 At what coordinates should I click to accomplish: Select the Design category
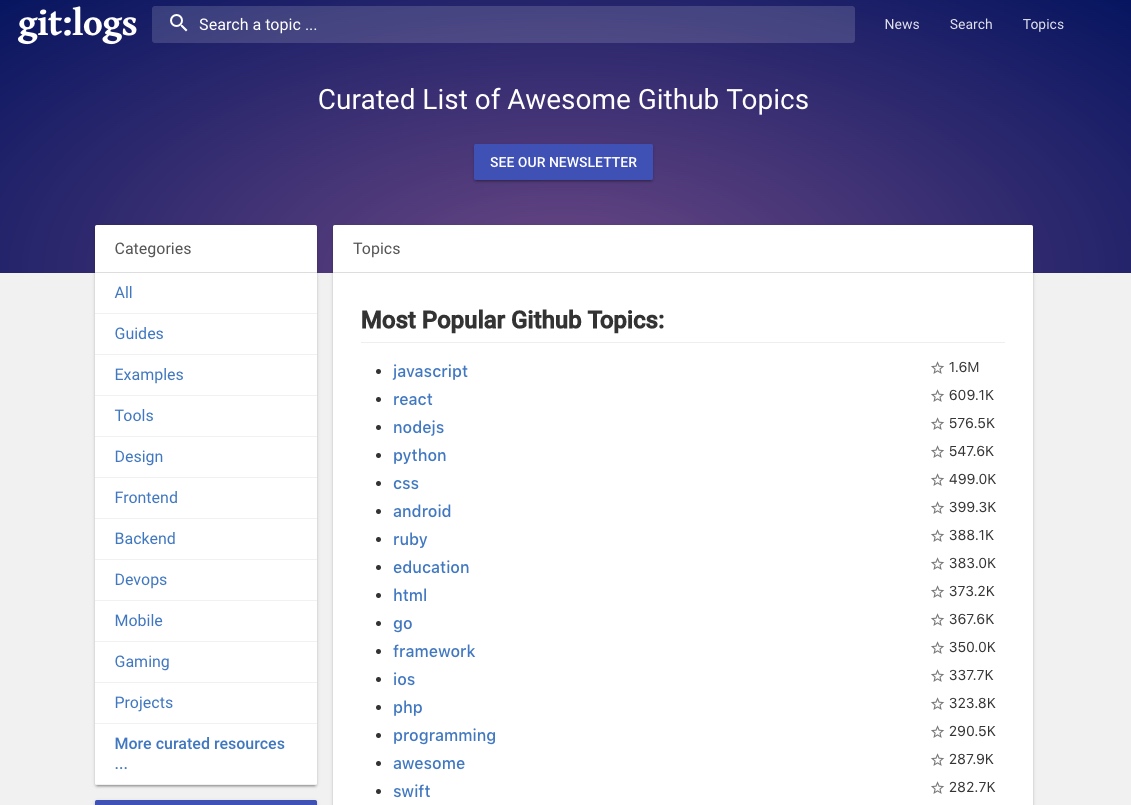coord(139,457)
